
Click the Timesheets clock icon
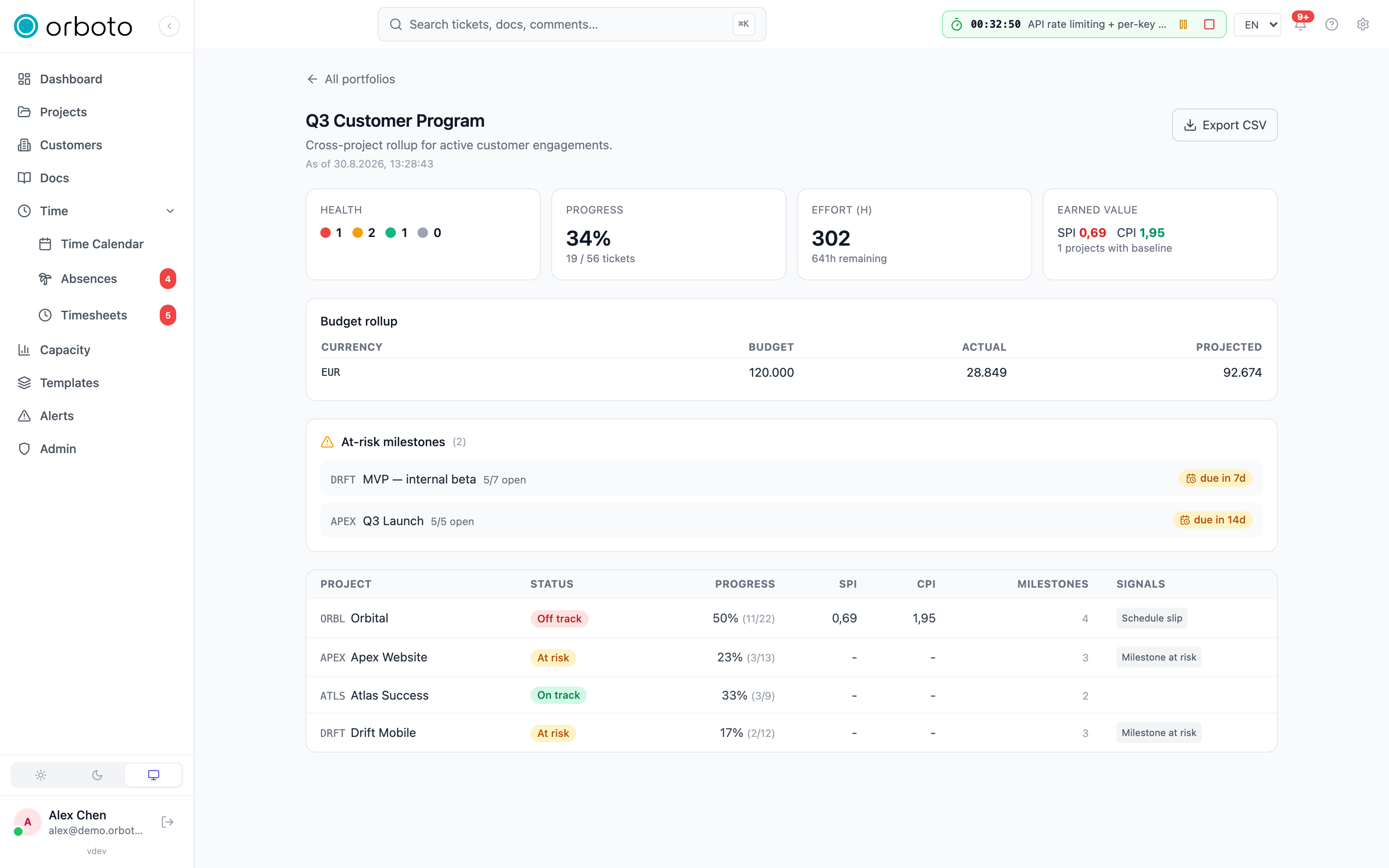point(45,315)
